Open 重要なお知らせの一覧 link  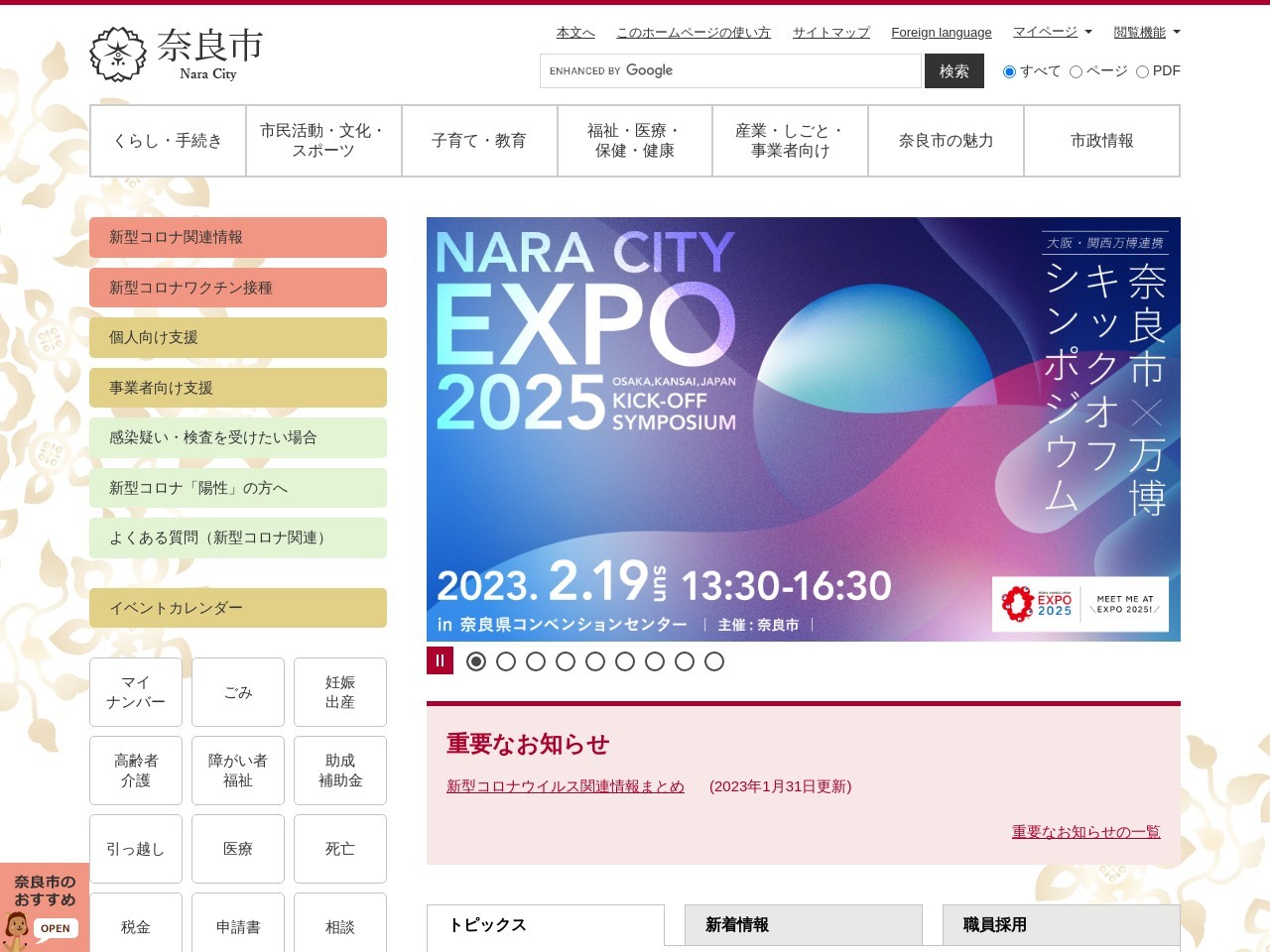pyautogui.click(x=1086, y=832)
